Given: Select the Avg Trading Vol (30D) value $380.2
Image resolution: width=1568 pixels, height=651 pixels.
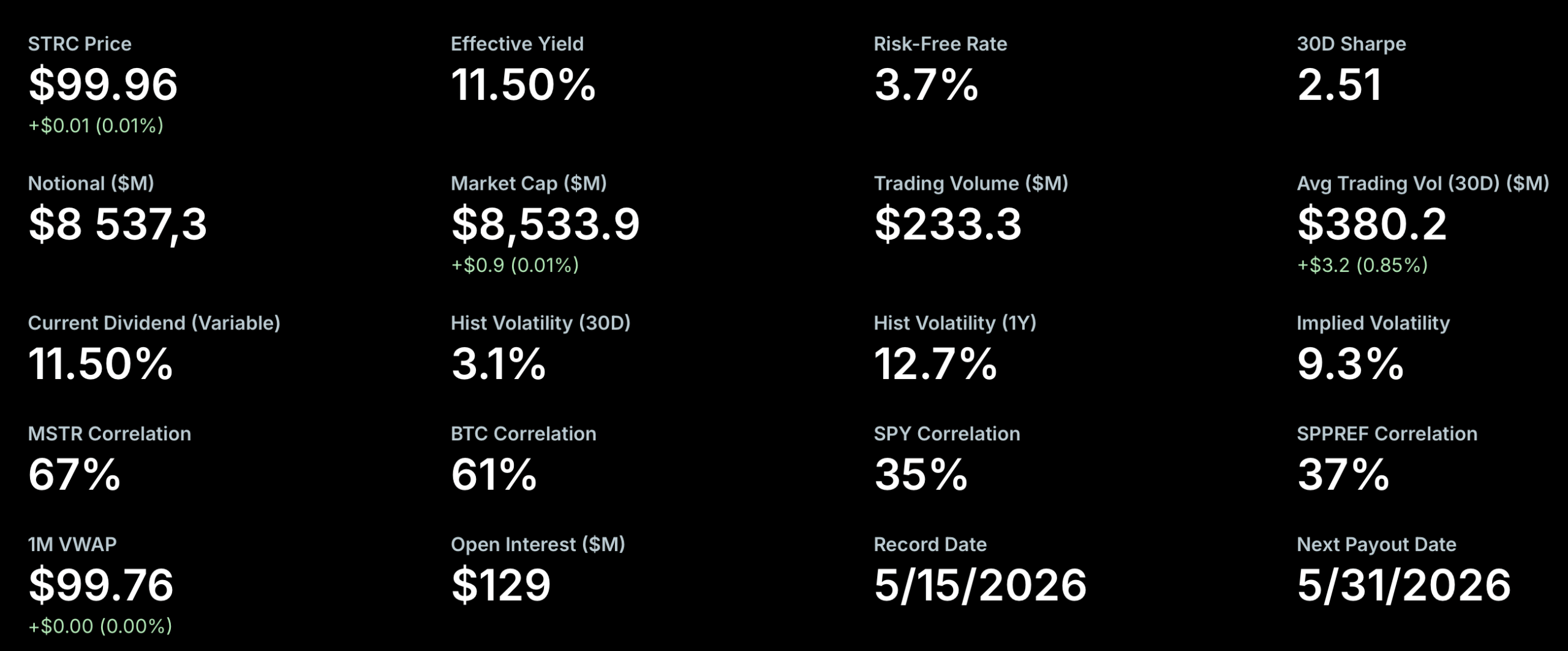Looking at the screenshot, I should pyautogui.click(x=1372, y=224).
